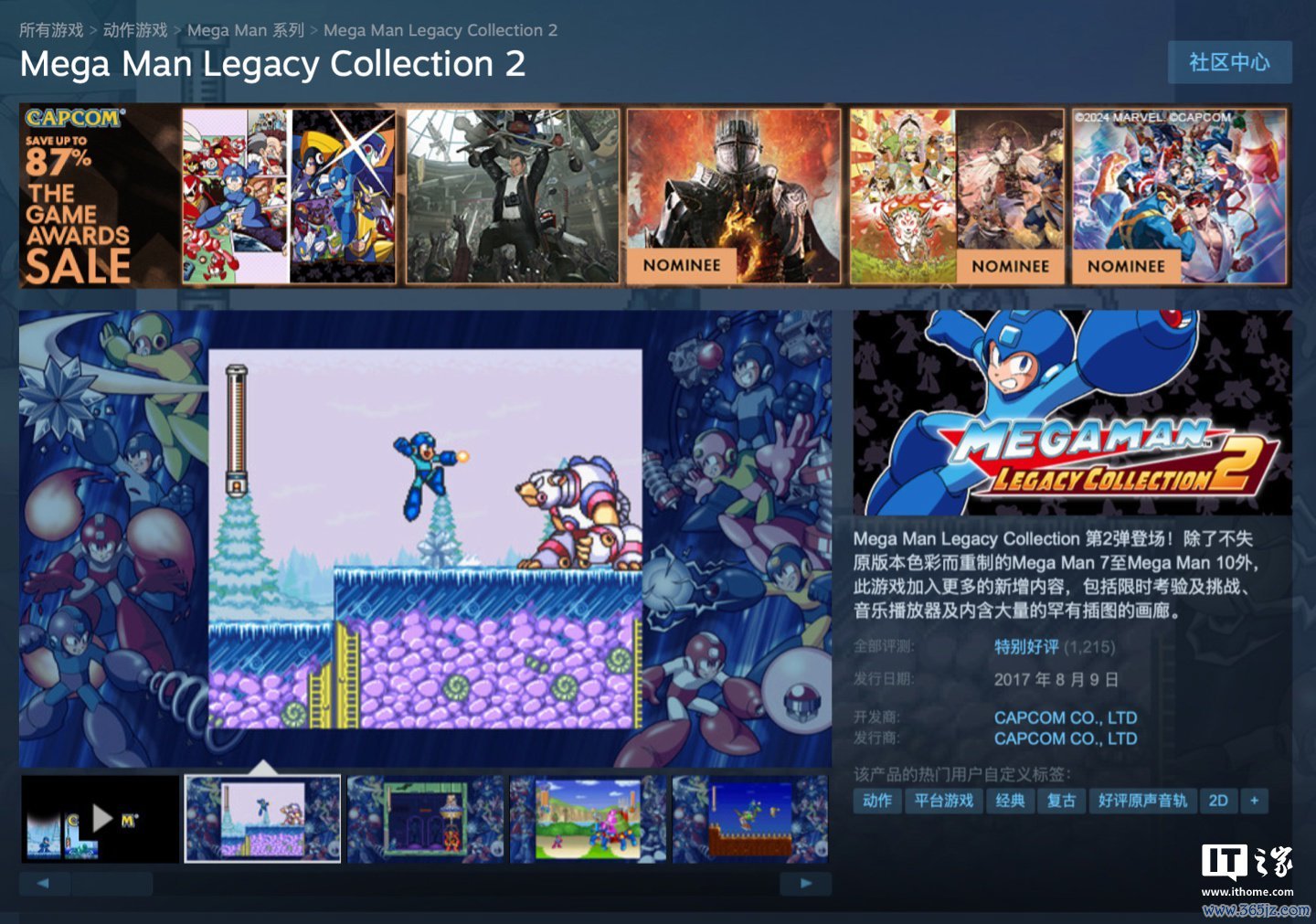The image size is (1316, 924).
Task: Add a tag with the plus button
Action: 1254,801
